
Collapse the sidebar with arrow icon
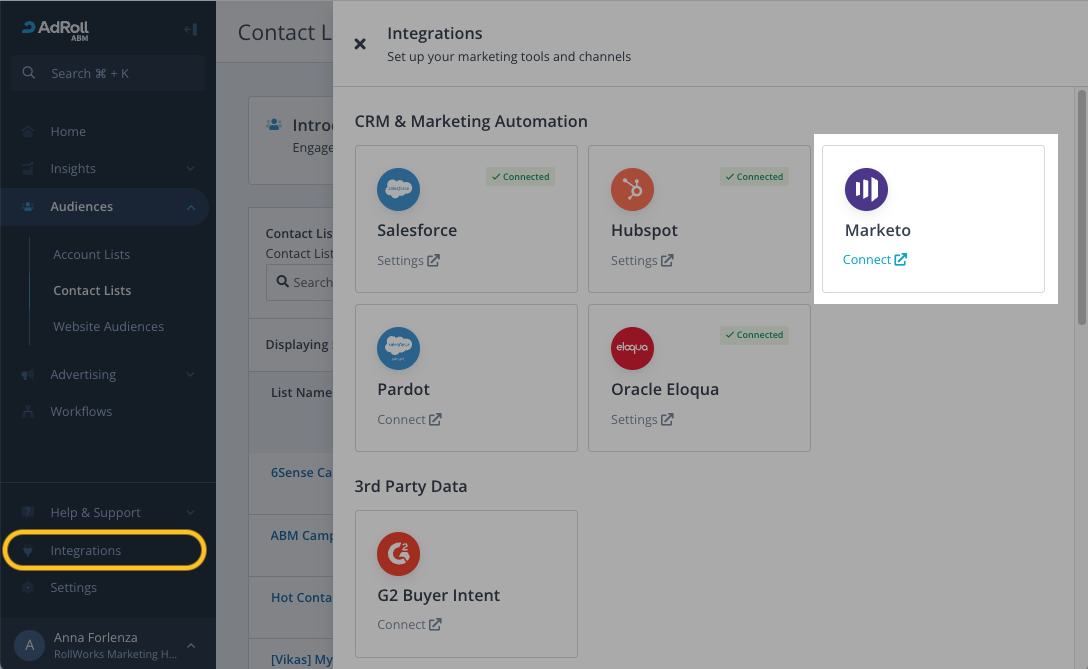pyautogui.click(x=190, y=30)
